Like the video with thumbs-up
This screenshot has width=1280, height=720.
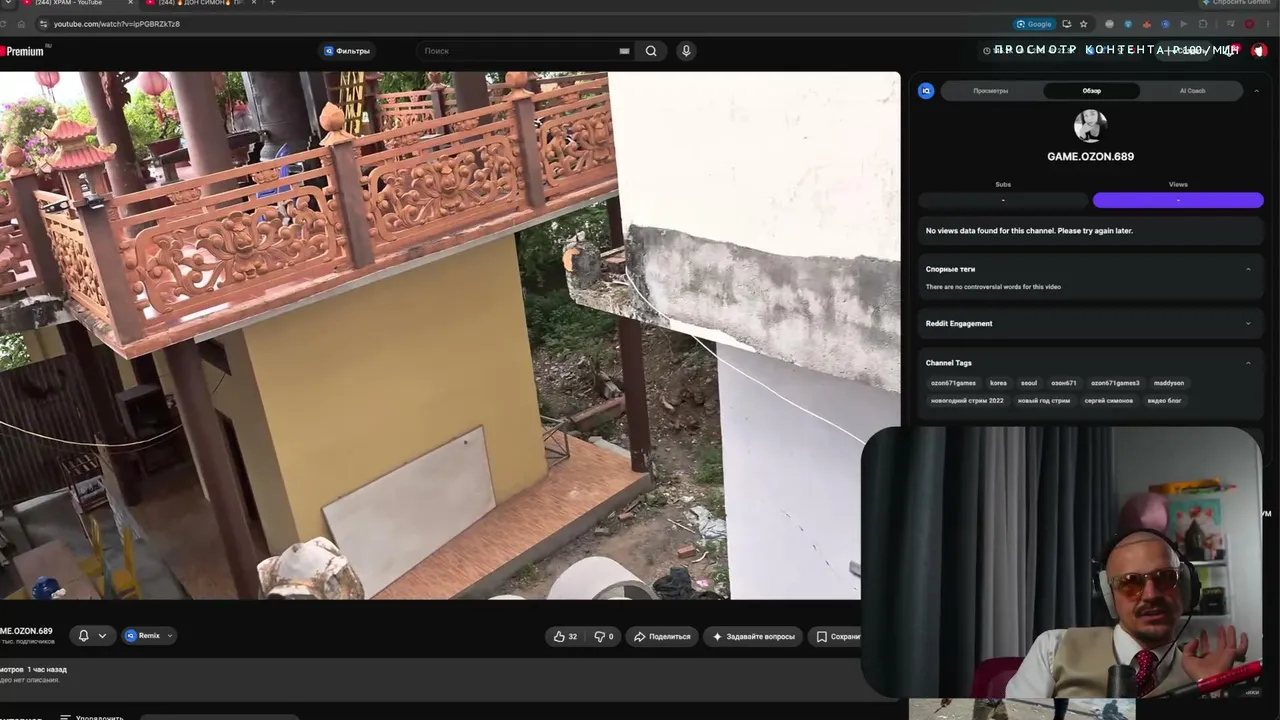point(566,636)
